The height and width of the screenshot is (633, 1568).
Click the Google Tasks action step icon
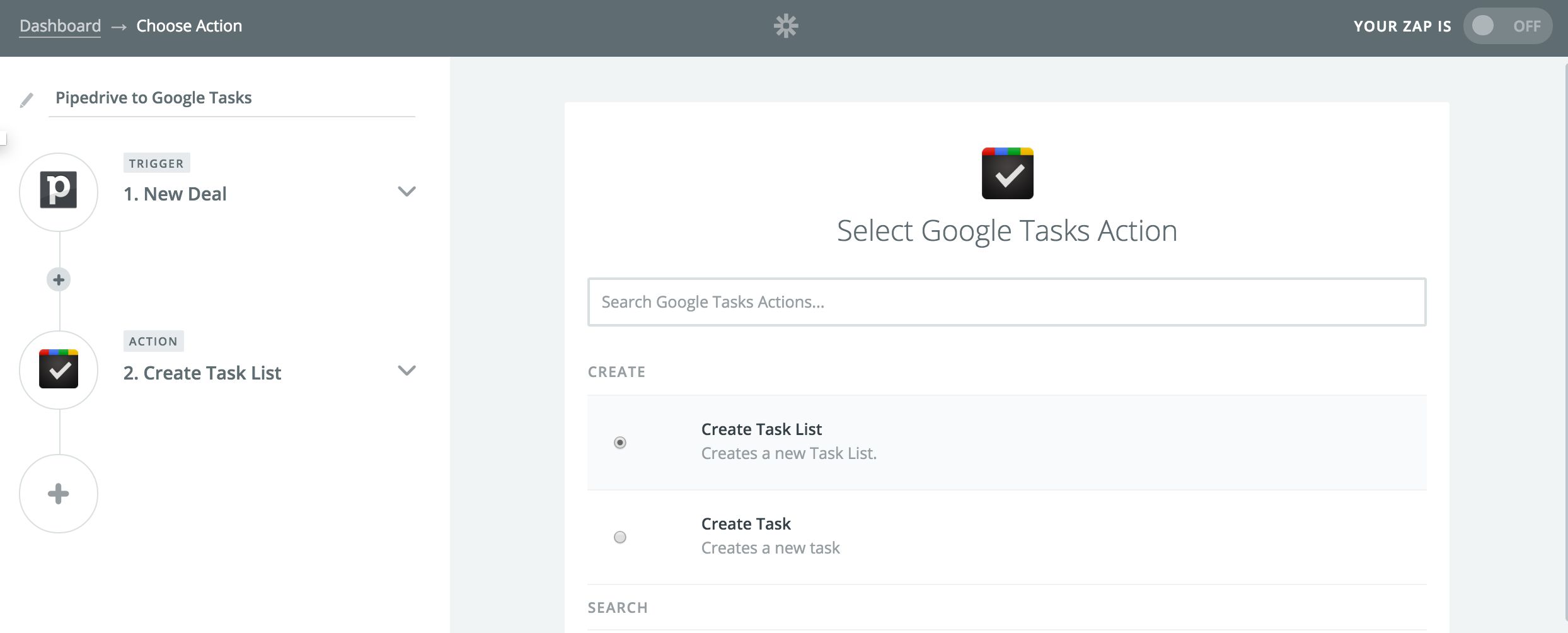coord(59,369)
